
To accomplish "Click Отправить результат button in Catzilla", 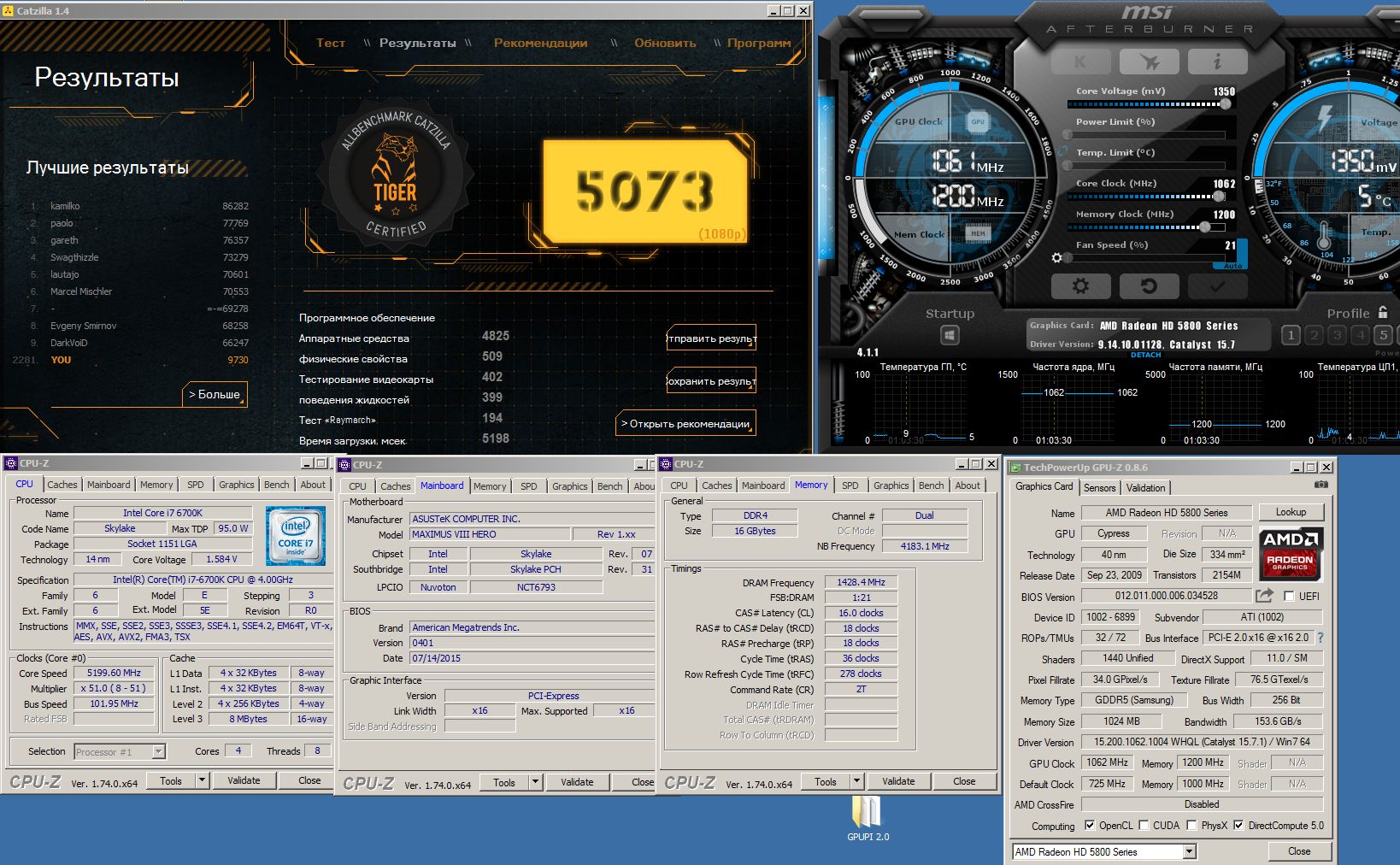I will (711, 338).
